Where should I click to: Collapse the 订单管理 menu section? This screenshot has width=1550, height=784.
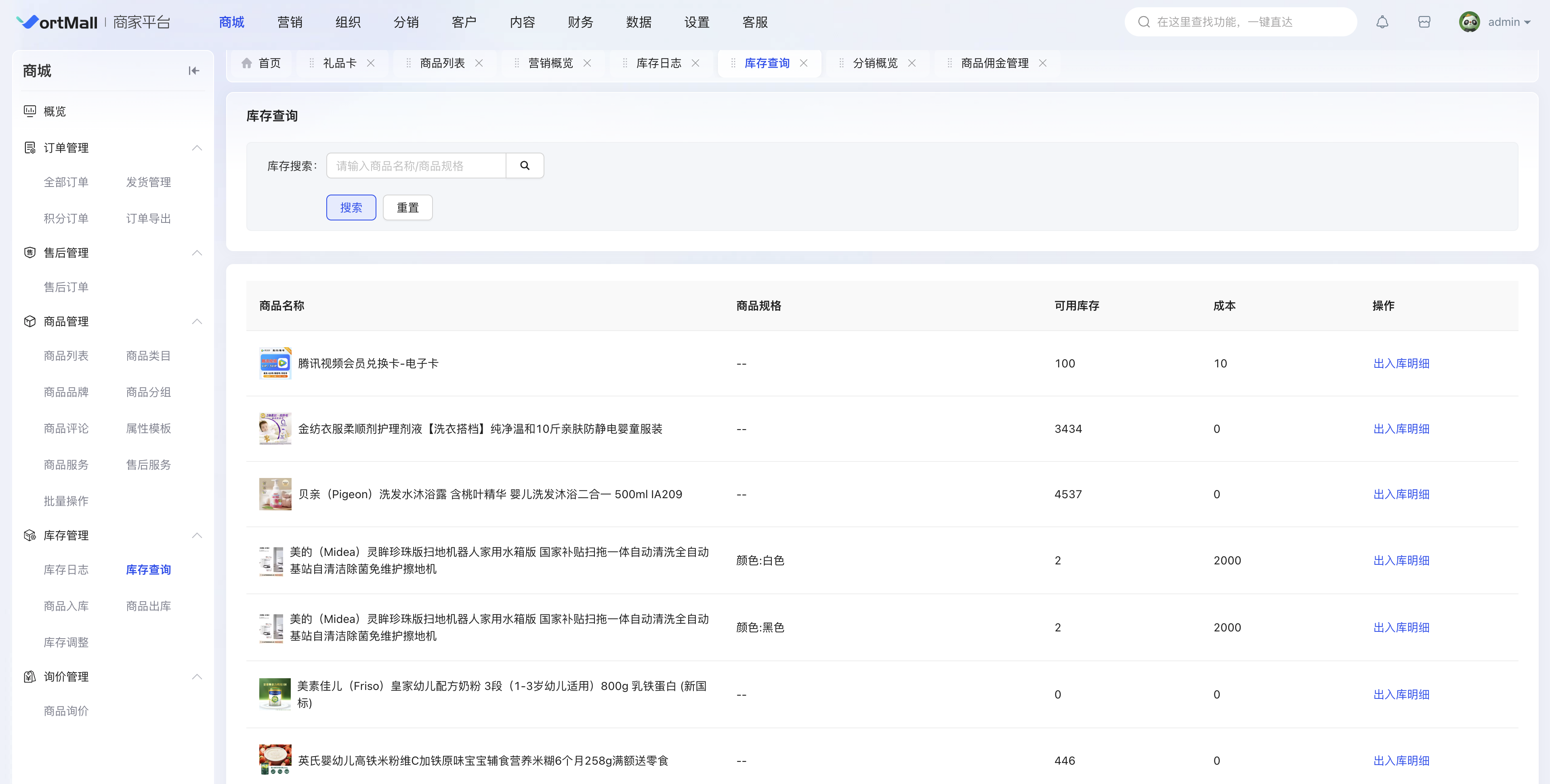(197, 148)
